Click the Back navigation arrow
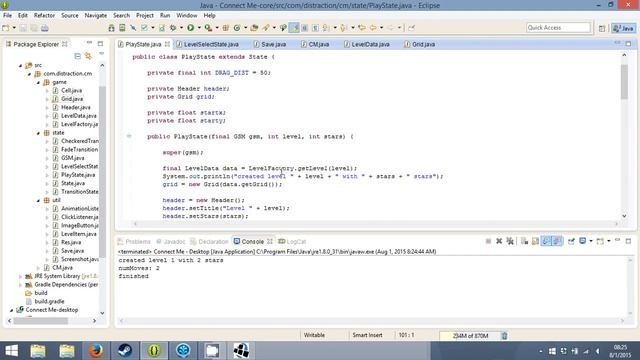640x360 pixels. pos(373,28)
